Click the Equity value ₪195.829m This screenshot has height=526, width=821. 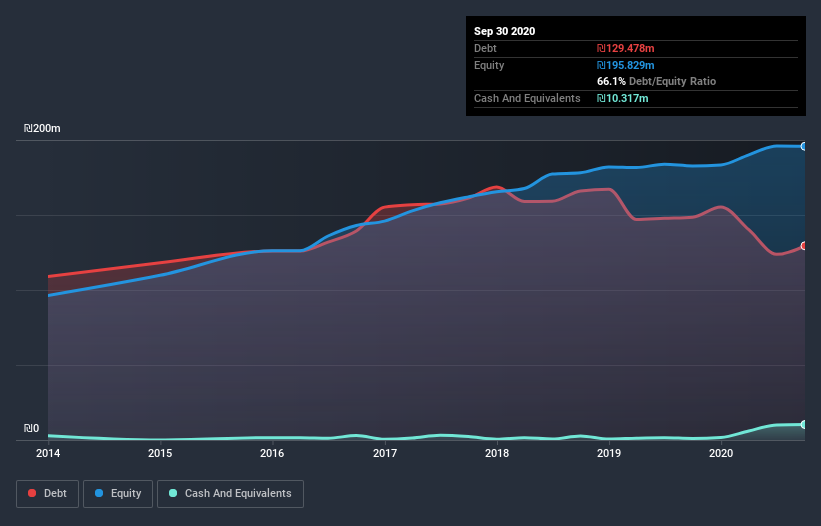625,65
